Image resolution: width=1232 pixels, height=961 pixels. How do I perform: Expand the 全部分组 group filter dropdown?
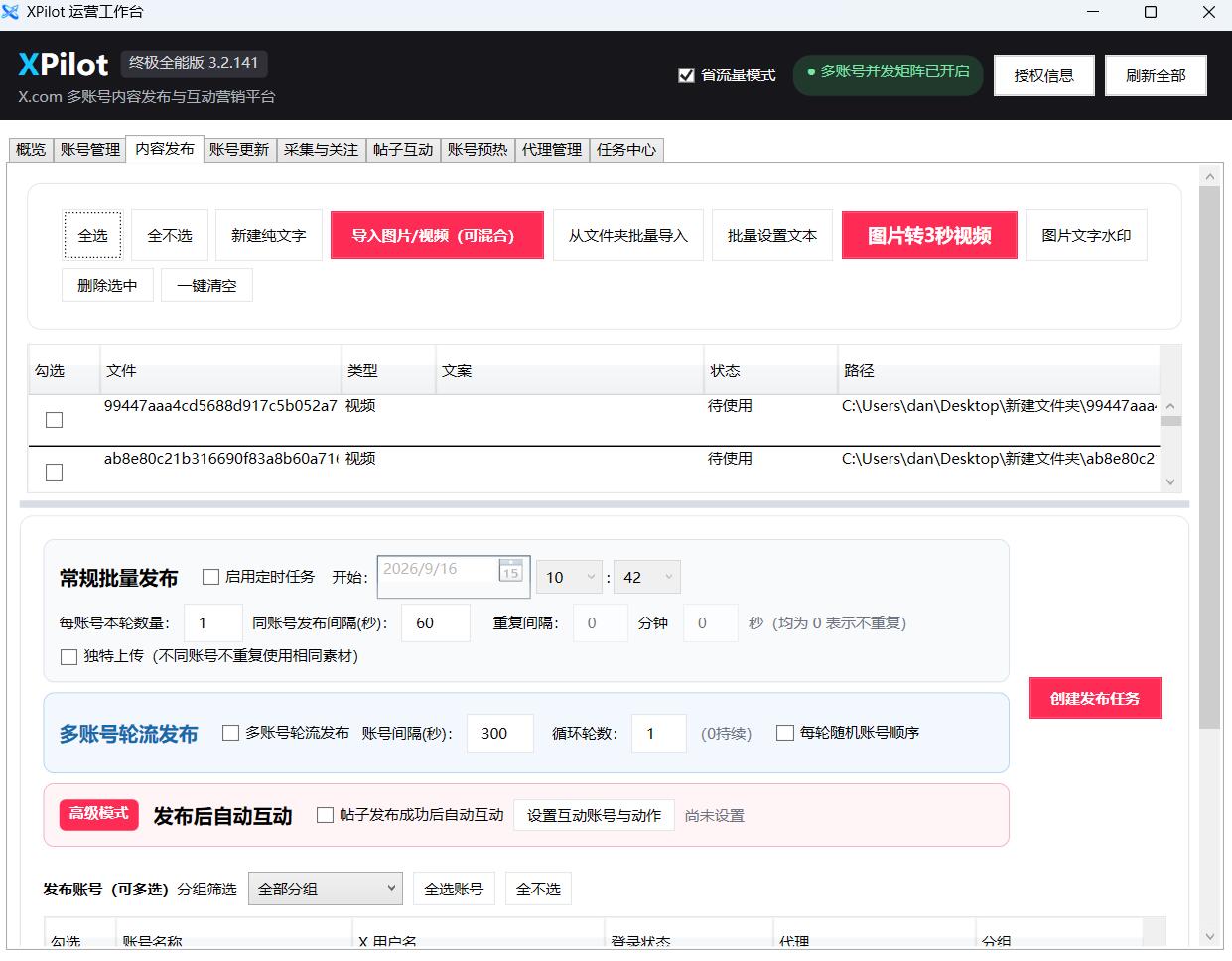(x=325, y=889)
